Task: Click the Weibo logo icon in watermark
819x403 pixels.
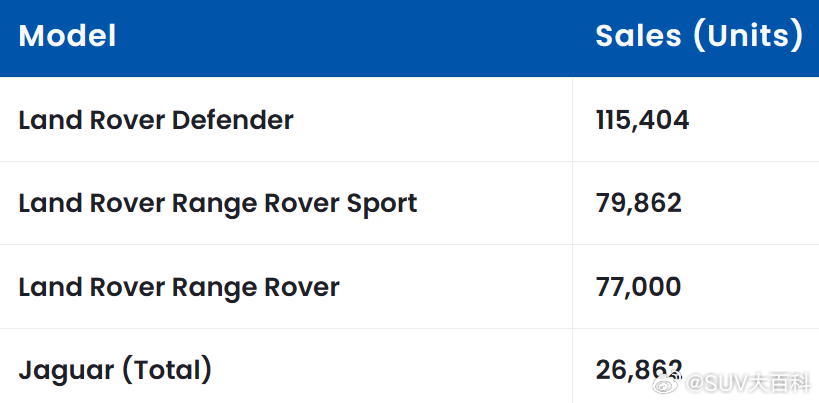Action: 669,384
